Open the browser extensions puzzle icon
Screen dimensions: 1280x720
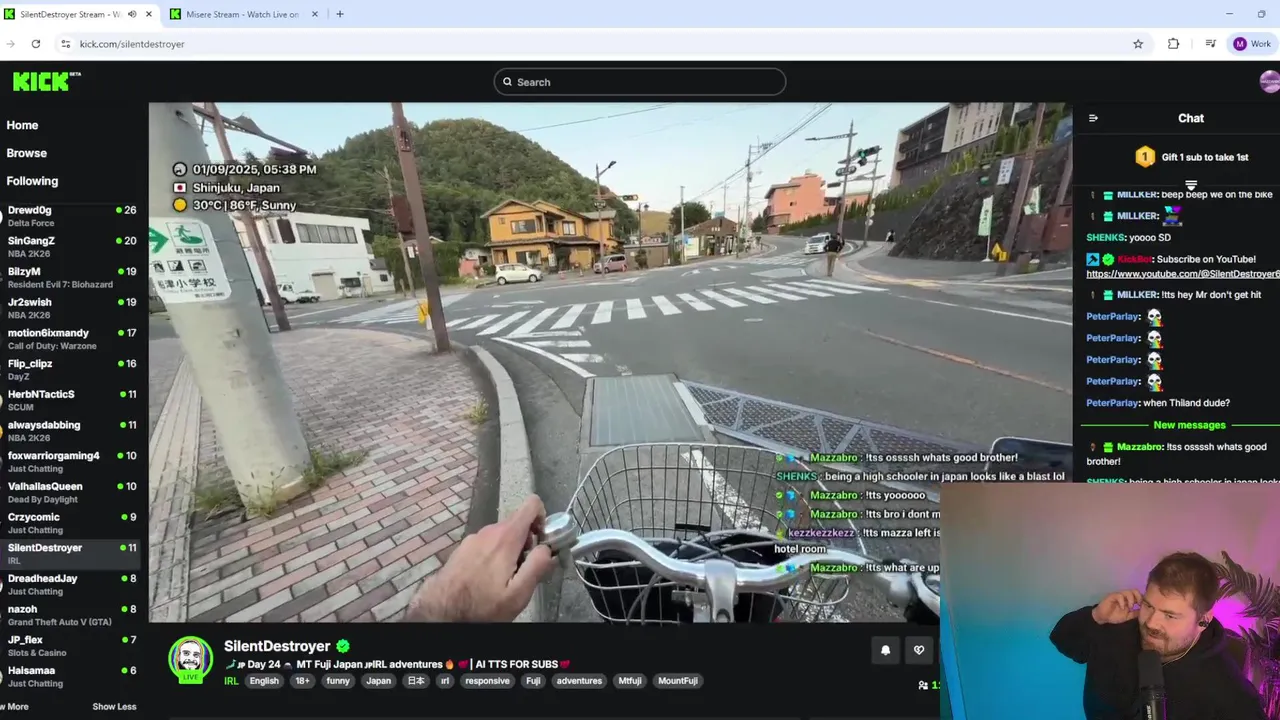1174,44
